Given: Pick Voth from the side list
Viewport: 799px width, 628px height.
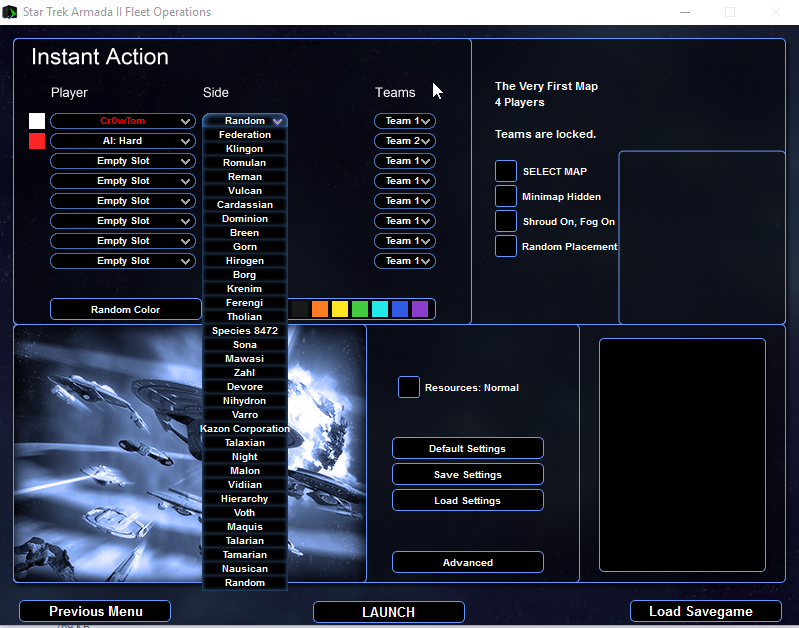Looking at the screenshot, I should 245,513.
